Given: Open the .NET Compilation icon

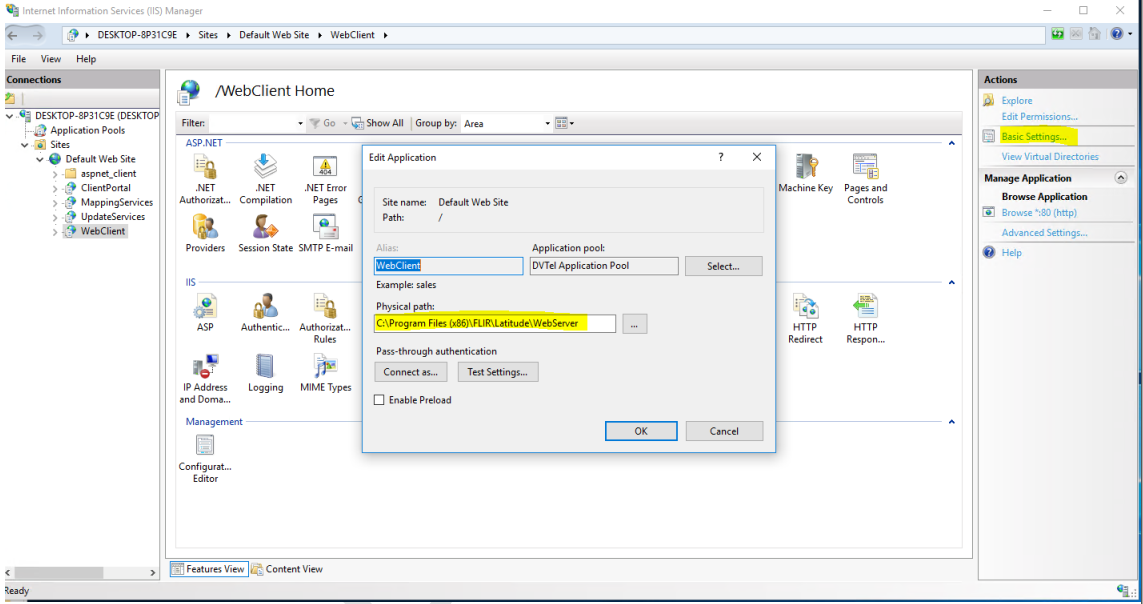Looking at the screenshot, I should 265,168.
